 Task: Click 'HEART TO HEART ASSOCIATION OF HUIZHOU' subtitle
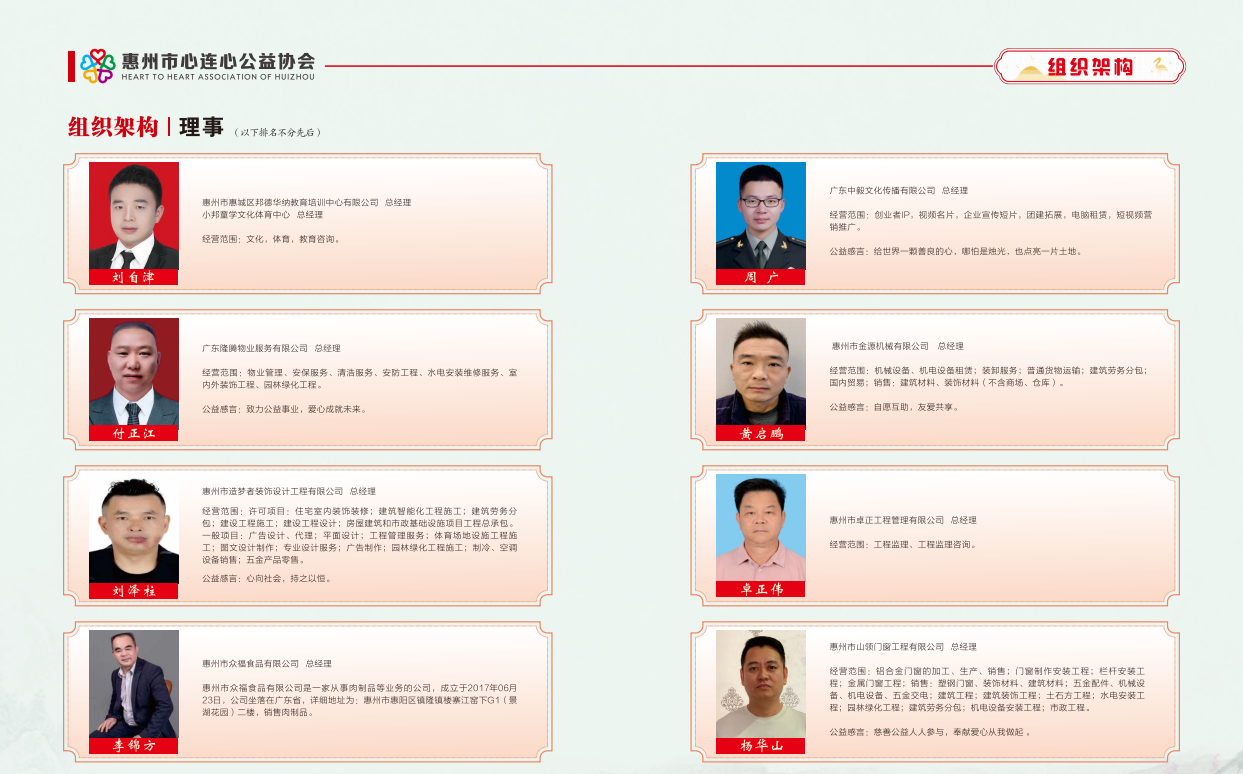tap(218, 77)
